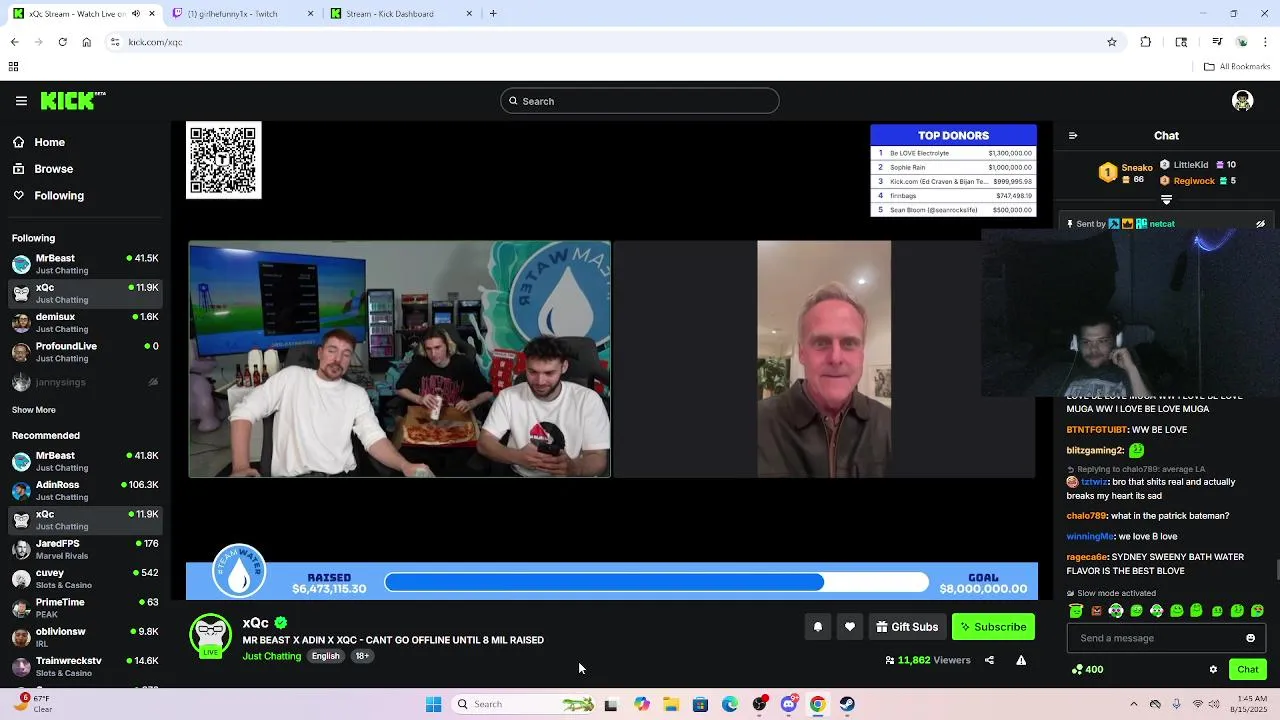Open MrBeast in the Following list
The image size is (1280, 720).
coord(85,264)
